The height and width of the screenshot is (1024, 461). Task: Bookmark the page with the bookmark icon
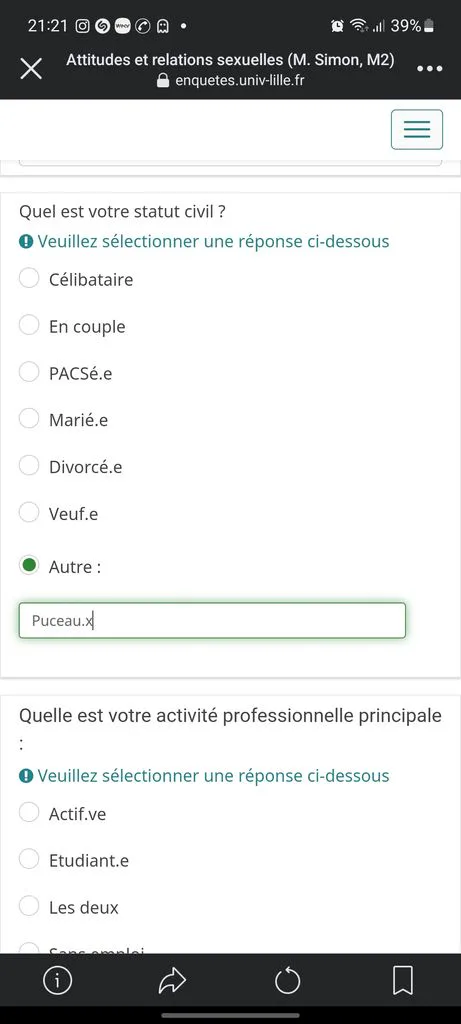403,980
